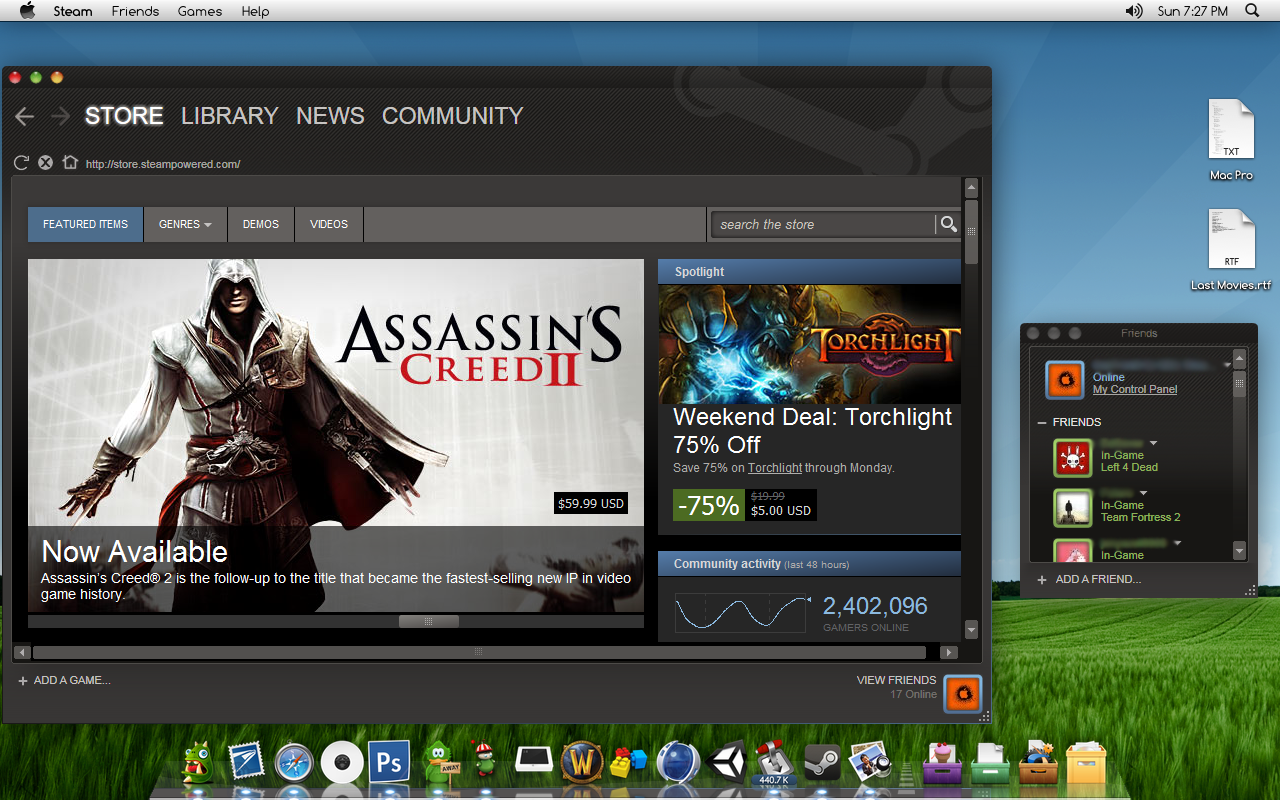Click the search the store field
Viewport: 1280px width, 800px height.
tap(822, 225)
